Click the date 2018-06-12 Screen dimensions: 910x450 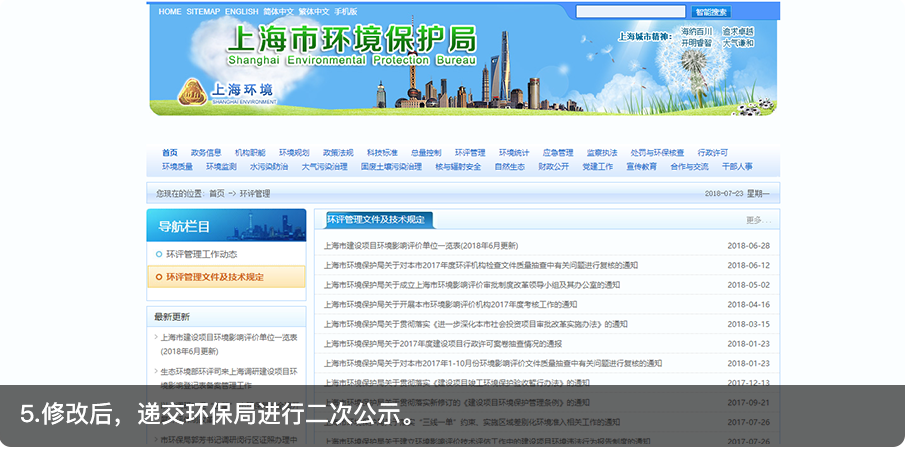pyautogui.click(x=749, y=265)
